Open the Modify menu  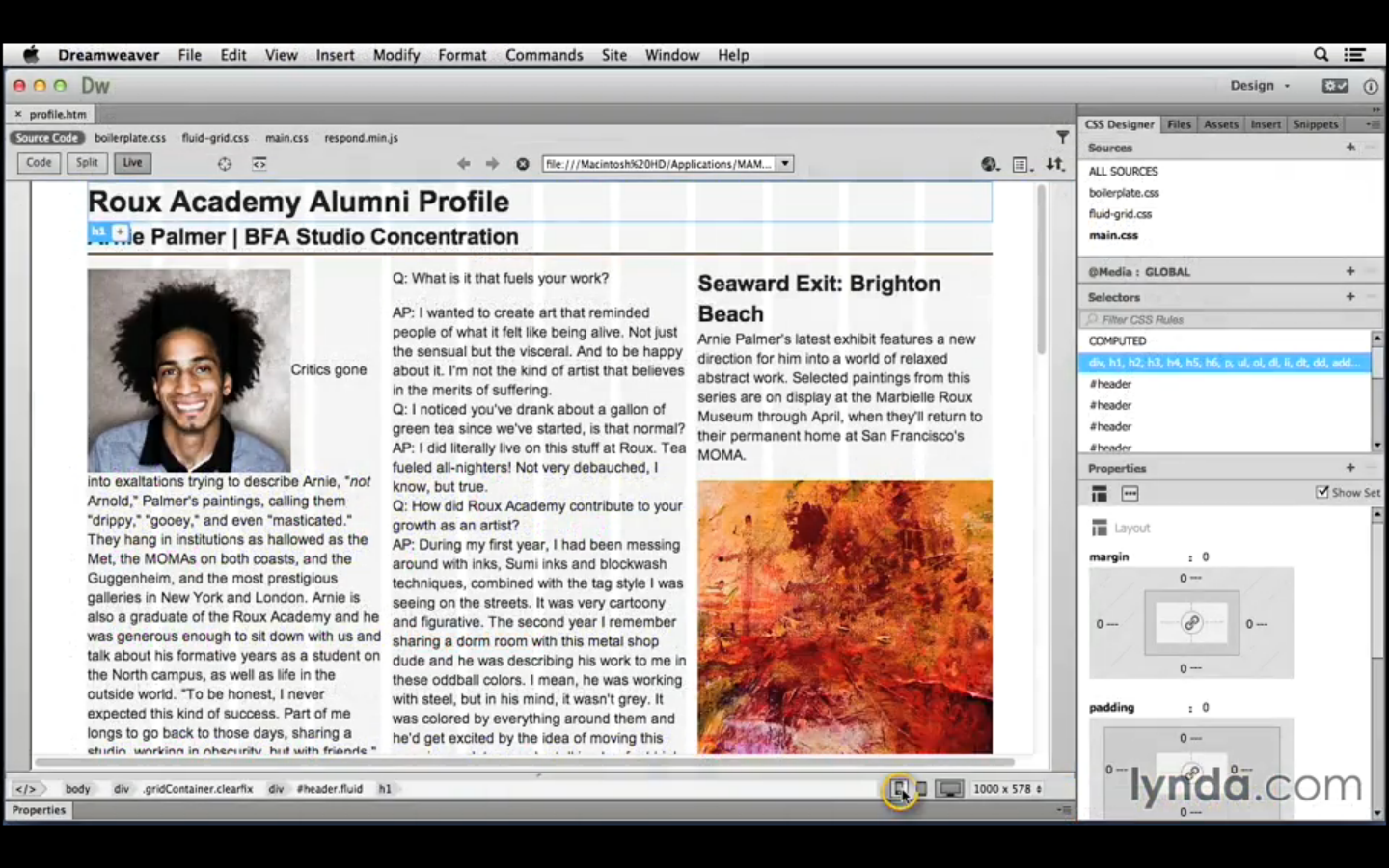(x=395, y=55)
